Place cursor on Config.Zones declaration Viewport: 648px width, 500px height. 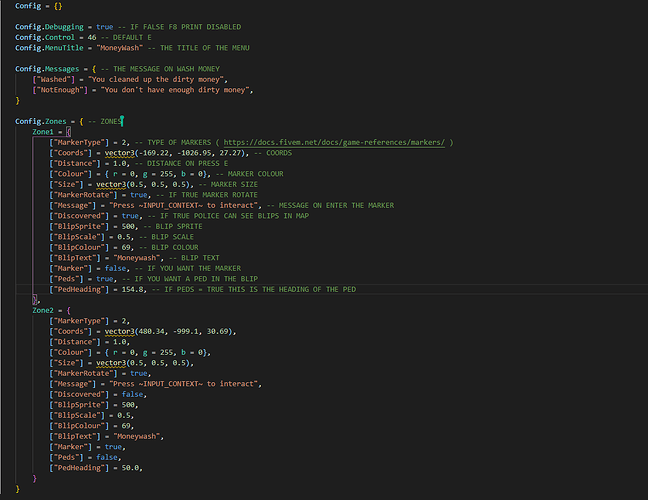click(x=44, y=121)
